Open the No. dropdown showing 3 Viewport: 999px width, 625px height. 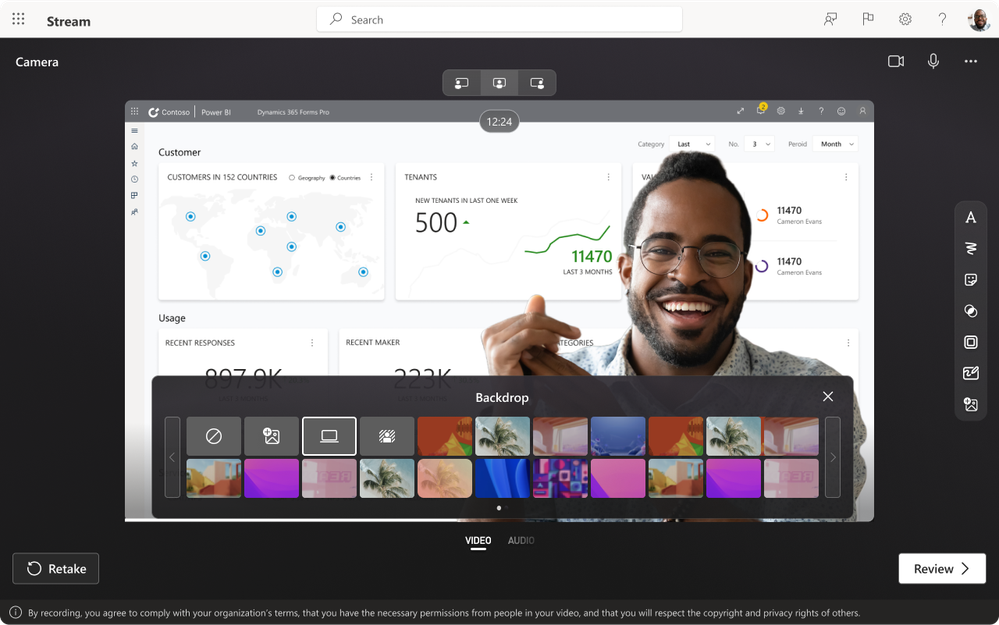(760, 144)
